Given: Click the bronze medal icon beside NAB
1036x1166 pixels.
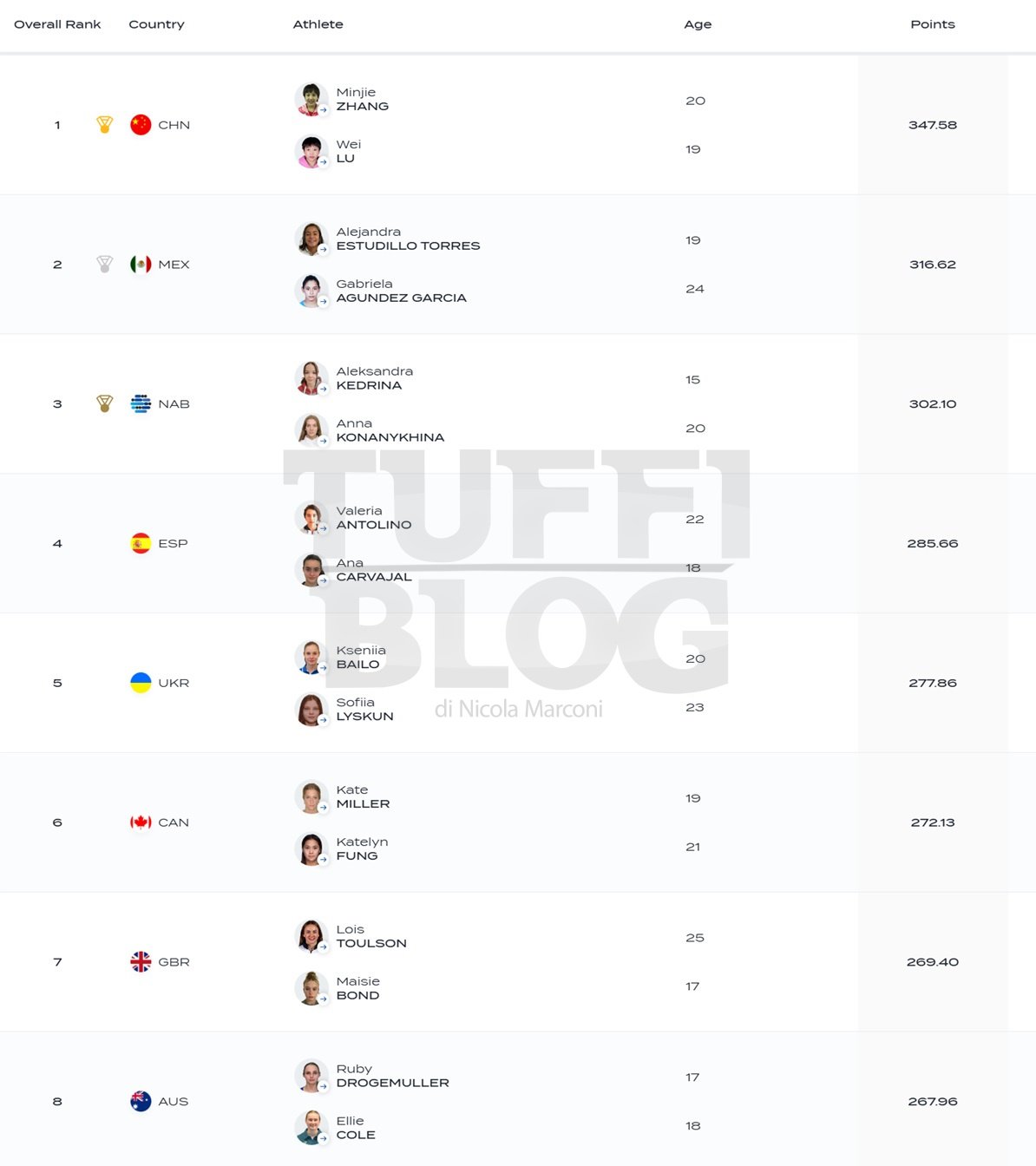Looking at the screenshot, I should (105, 404).
